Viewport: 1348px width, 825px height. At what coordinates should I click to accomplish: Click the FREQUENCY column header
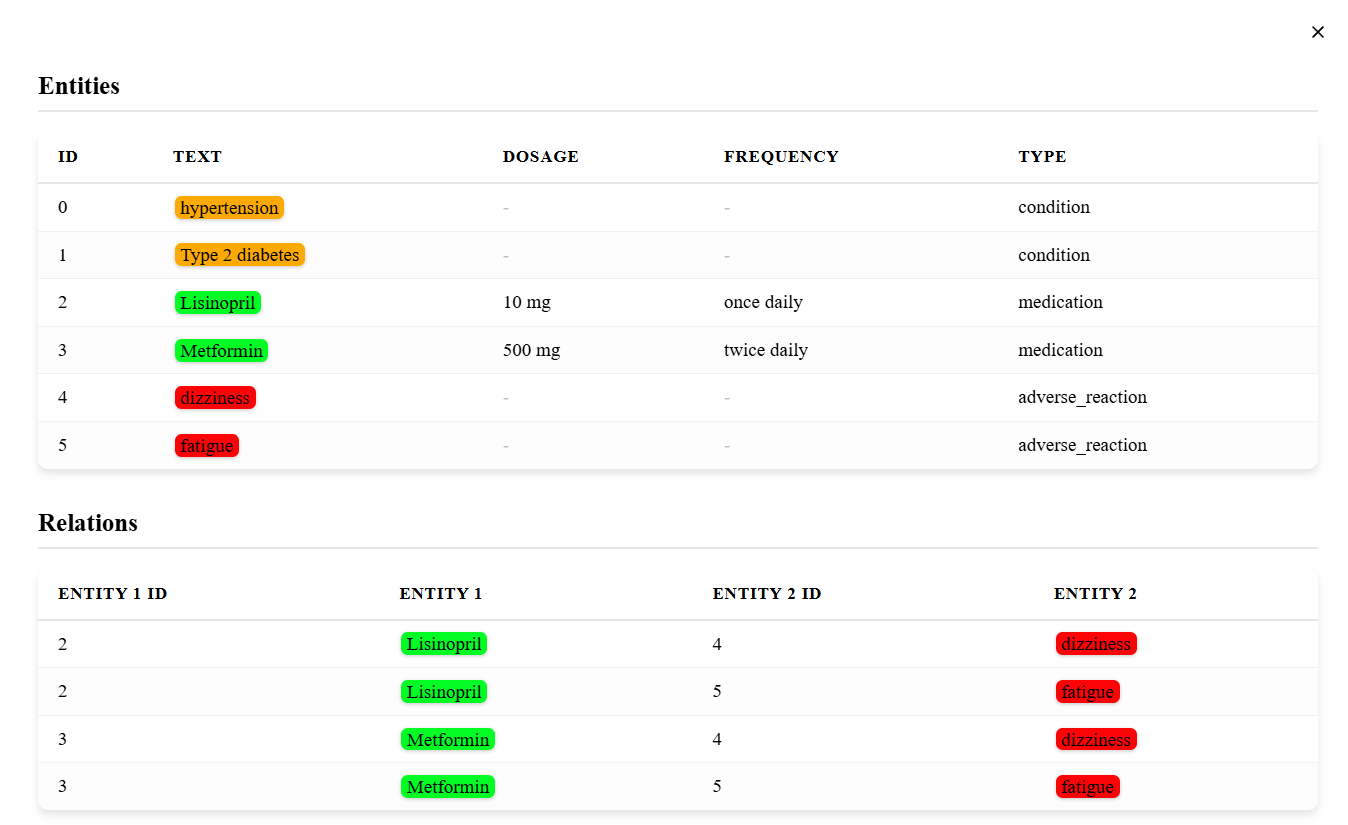(x=781, y=157)
